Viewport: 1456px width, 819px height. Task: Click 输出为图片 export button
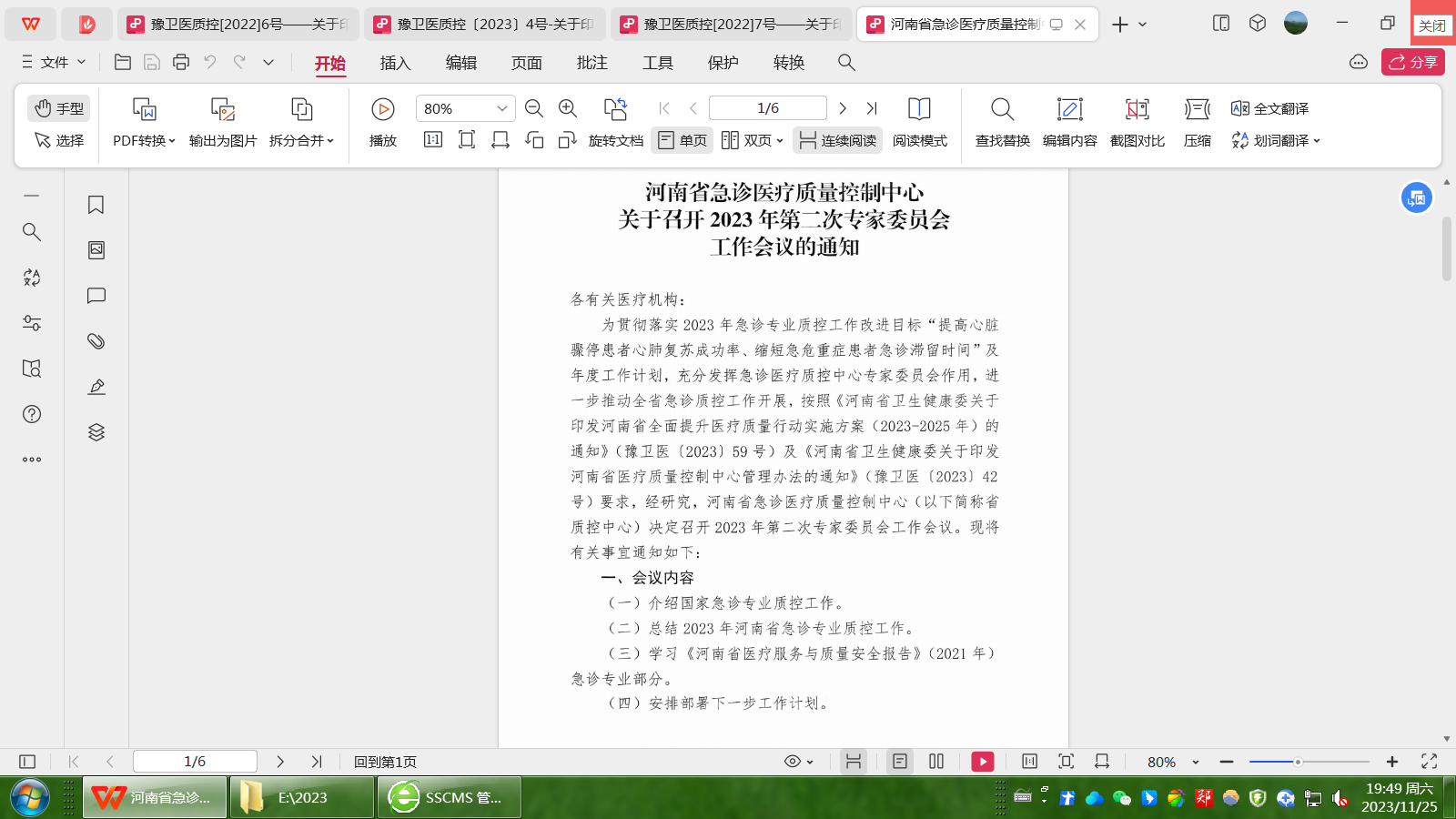tap(223, 123)
